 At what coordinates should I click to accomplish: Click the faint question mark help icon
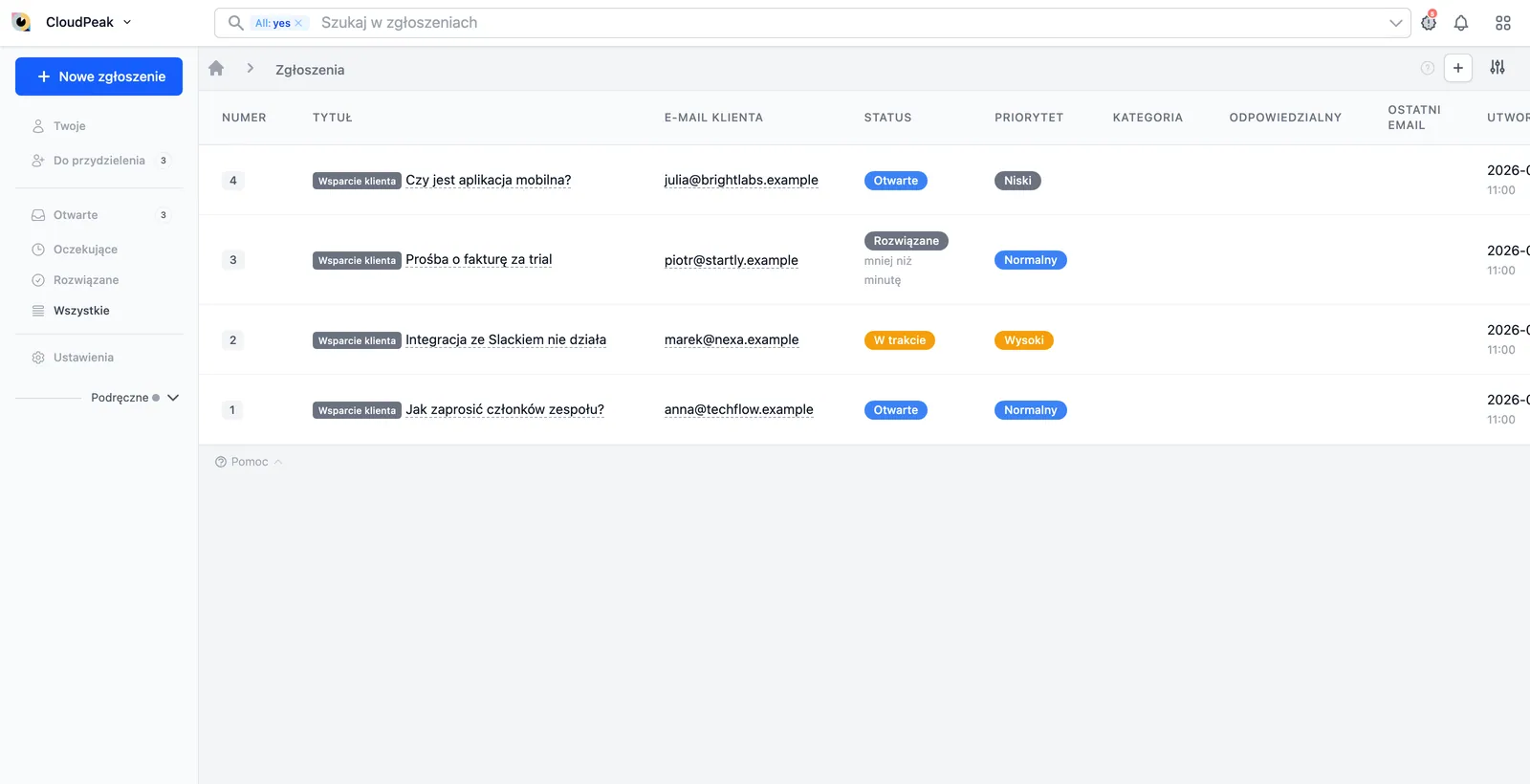[1428, 68]
